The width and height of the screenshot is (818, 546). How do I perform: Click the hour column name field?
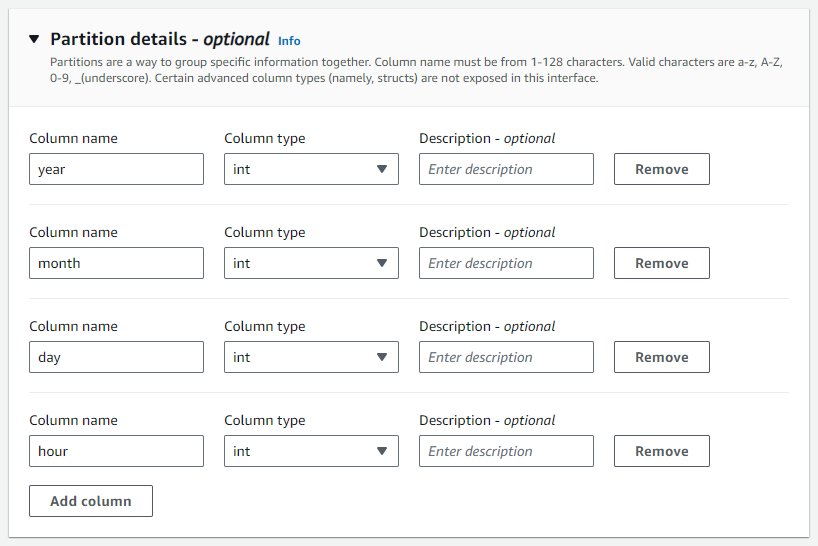click(x=116, y=451)
